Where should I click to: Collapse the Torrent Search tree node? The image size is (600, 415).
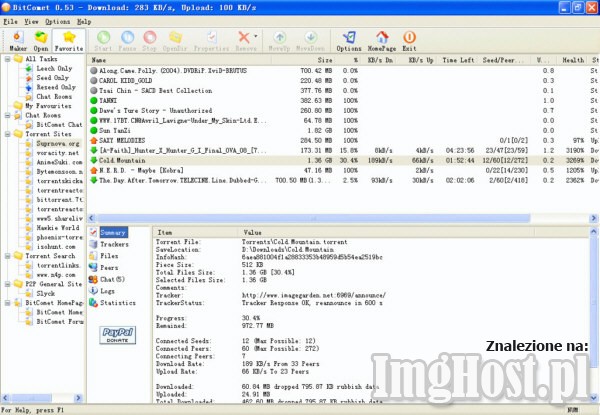[x=7, y=256]
